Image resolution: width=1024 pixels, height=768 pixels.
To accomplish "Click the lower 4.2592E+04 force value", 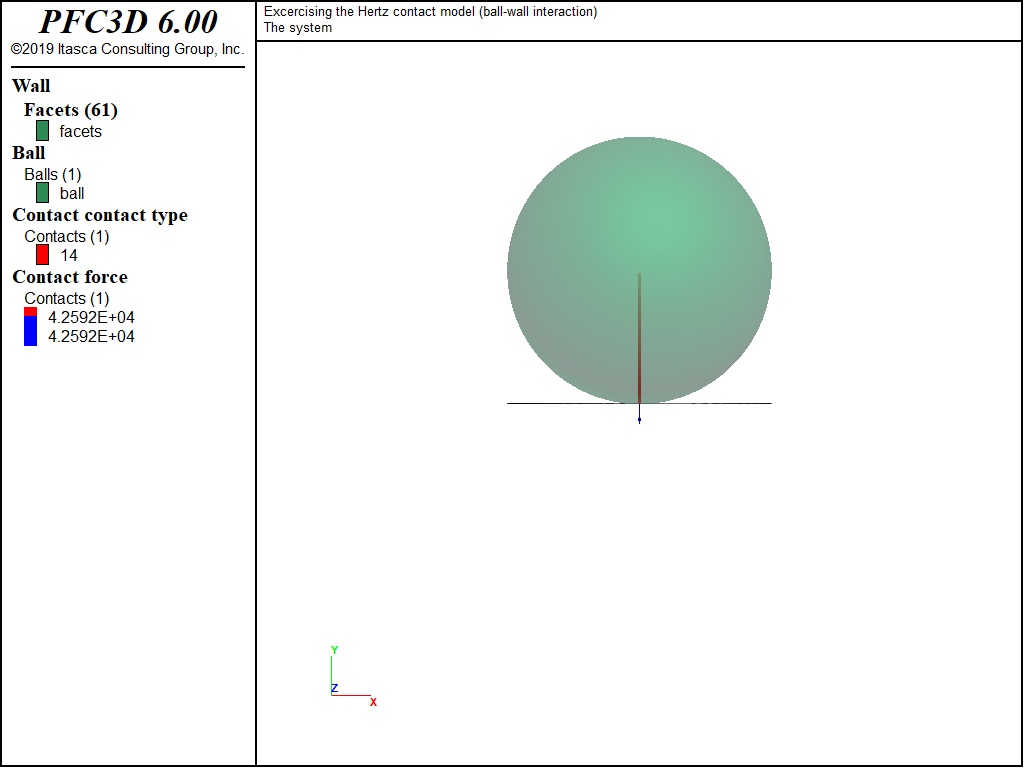I will pyautogui.click(x=91, y=336).
